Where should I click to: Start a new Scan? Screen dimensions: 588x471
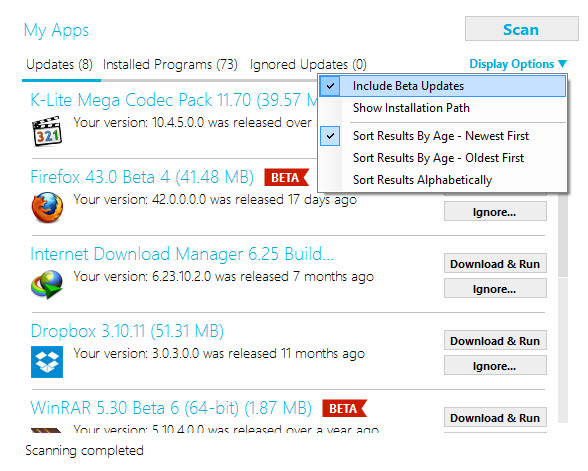[x=522, y=29]
